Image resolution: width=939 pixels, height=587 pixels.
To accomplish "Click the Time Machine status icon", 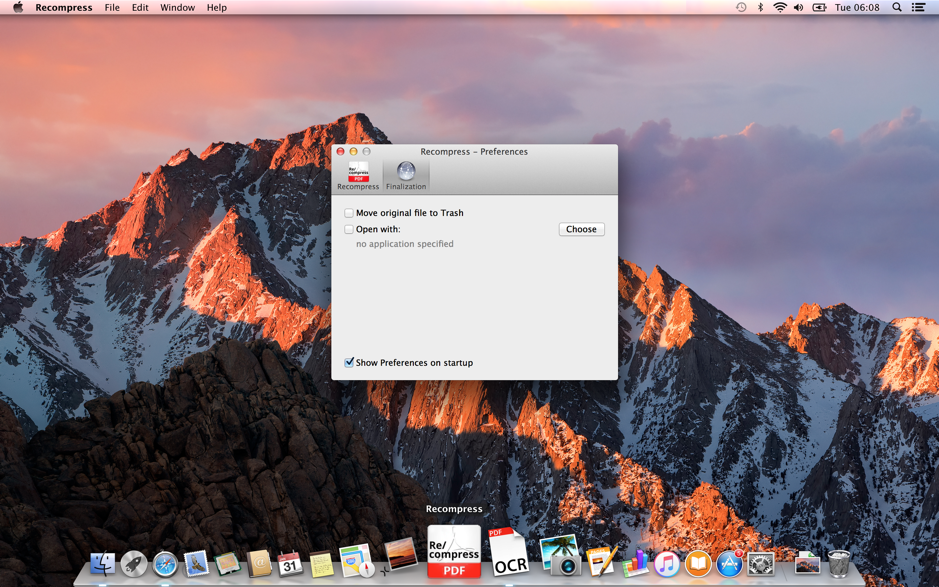I will pyautogui.click(x=741, y=7).
